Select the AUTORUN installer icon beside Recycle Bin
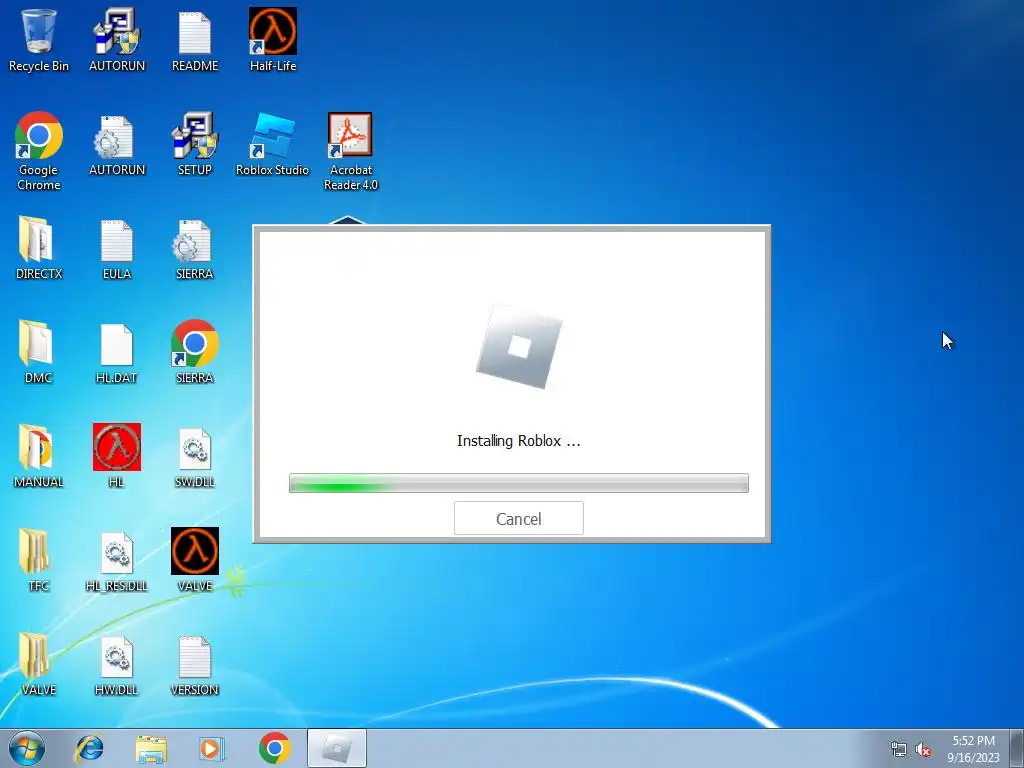 [x=117, y=39]
